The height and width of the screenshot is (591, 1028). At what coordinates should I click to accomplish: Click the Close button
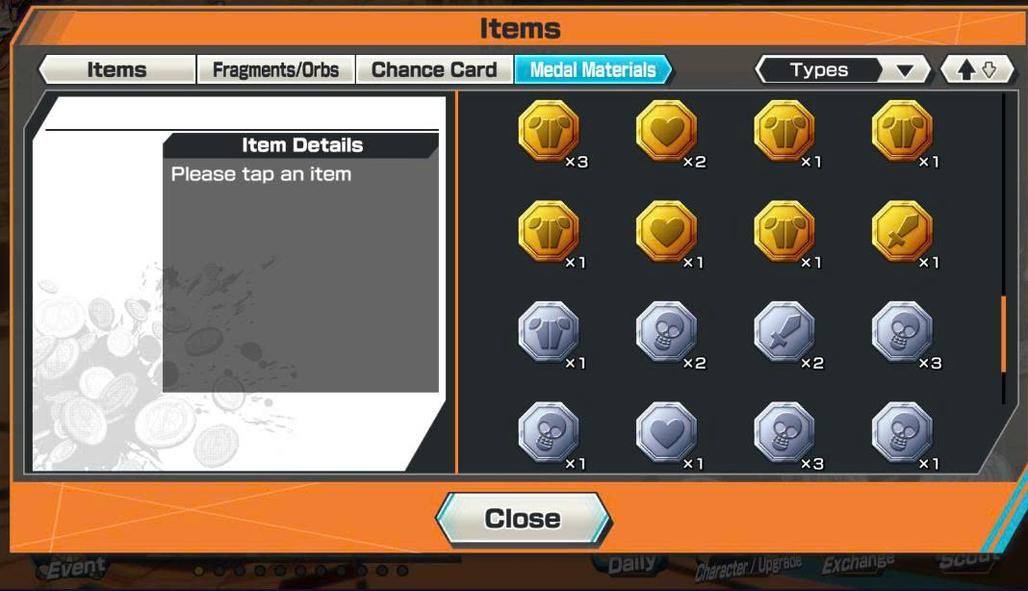[x=523, y=518]
